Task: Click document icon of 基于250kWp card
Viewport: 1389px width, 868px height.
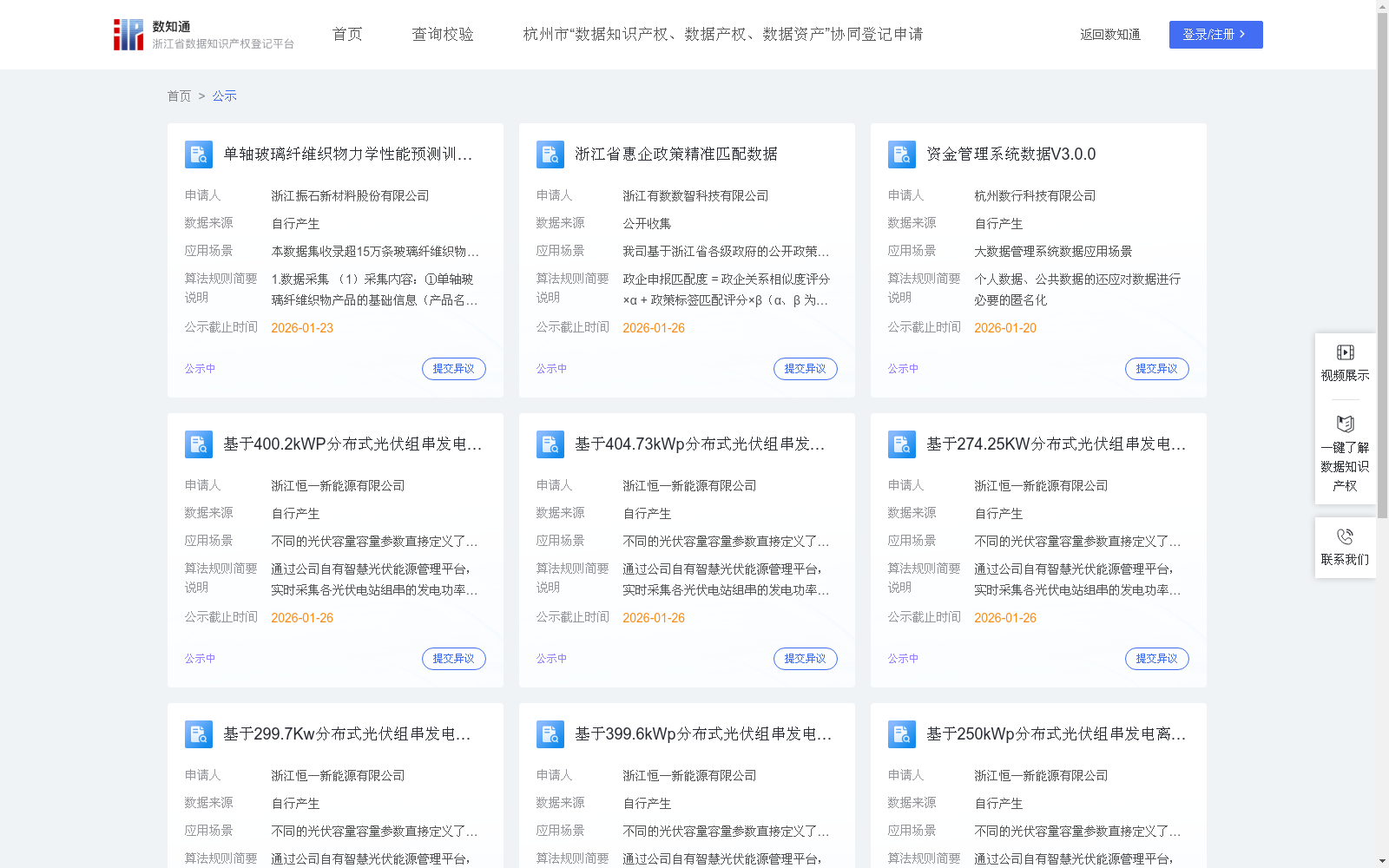Action: click(902, 734)
